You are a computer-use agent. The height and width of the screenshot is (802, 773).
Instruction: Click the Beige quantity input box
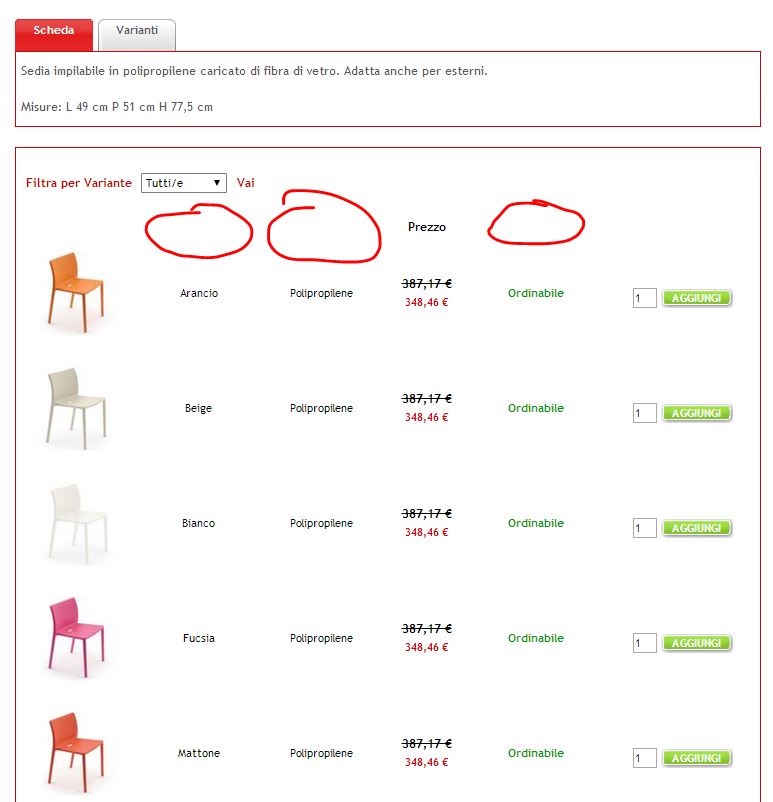pyautogui.click(x=644, y=413)
